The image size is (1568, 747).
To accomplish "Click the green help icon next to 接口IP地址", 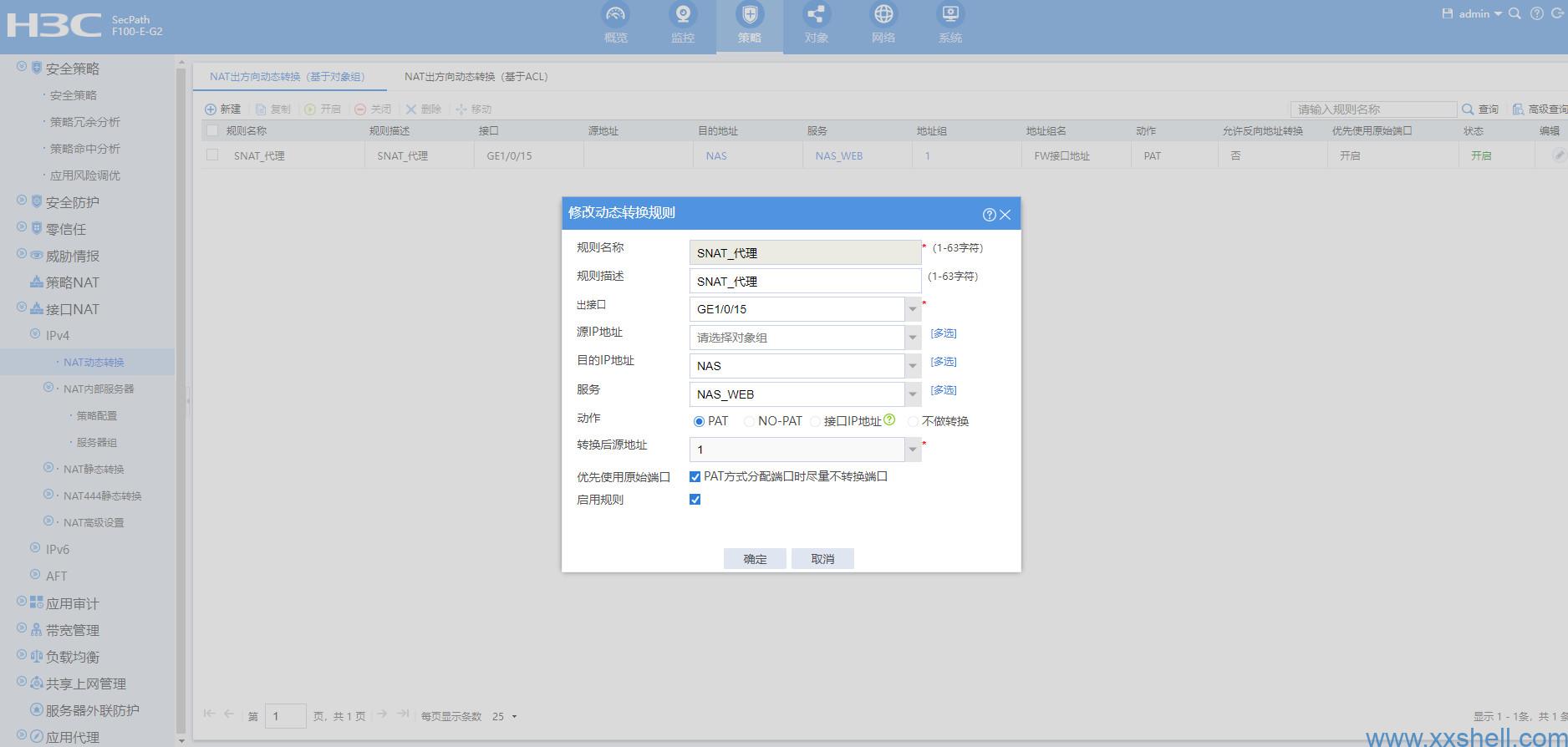I will click(x=889, y=419).
